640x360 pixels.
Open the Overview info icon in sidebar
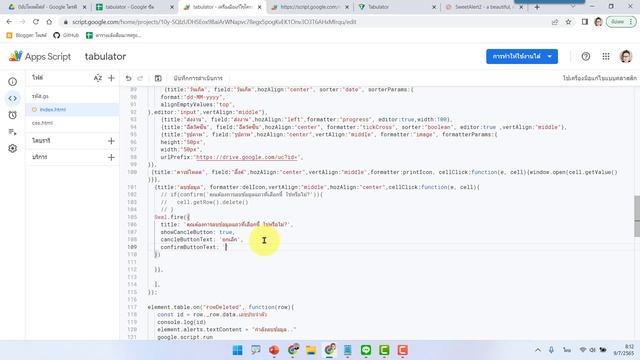pos(13,82)
